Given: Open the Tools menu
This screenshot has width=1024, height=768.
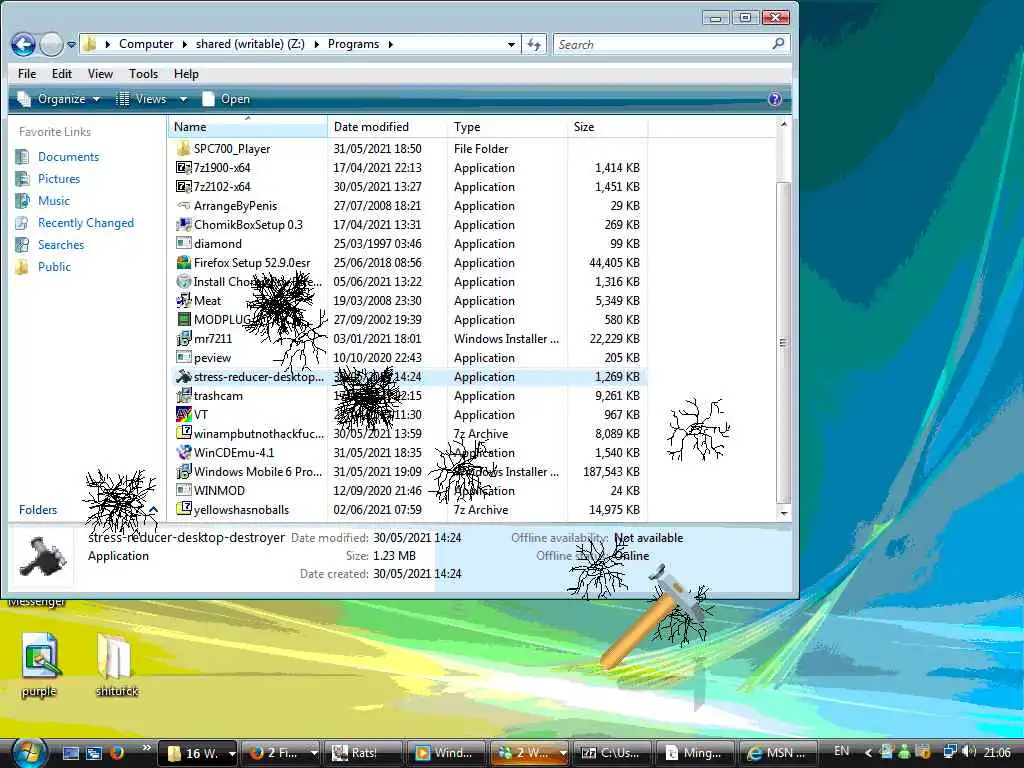Looking at the screenshot, I should (143, 74).
